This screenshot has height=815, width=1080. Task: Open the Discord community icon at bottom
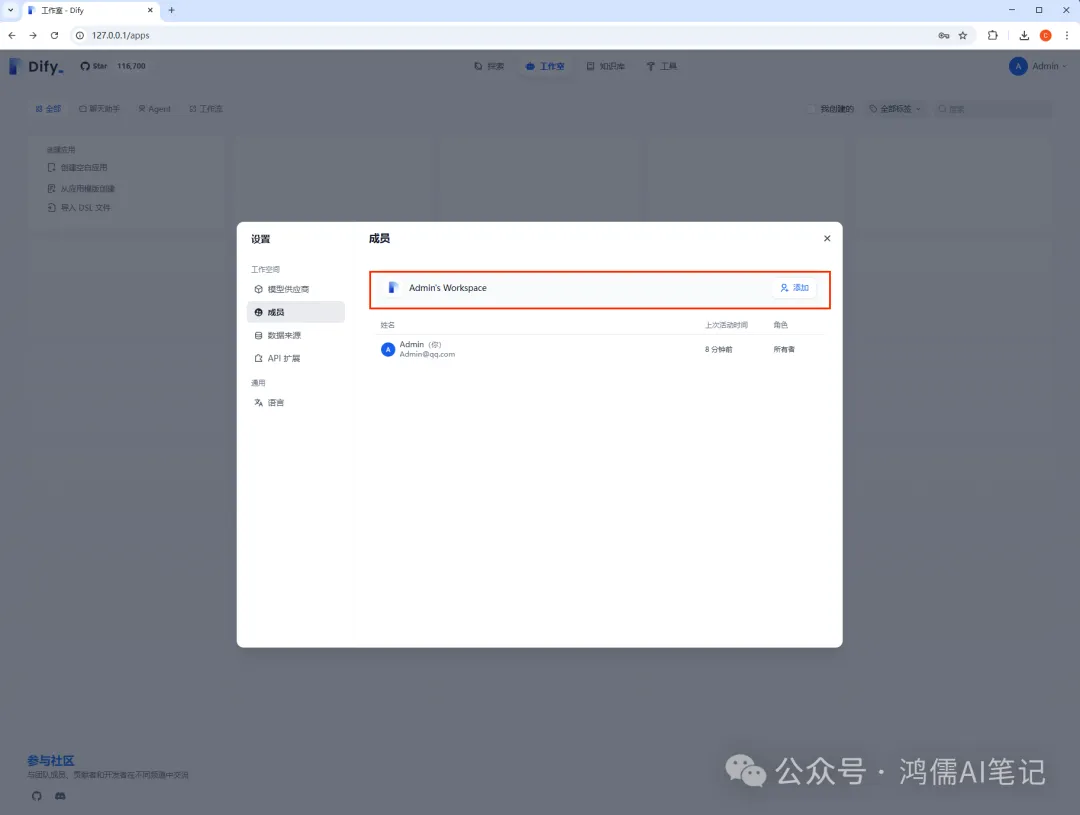tap(60, 796)
